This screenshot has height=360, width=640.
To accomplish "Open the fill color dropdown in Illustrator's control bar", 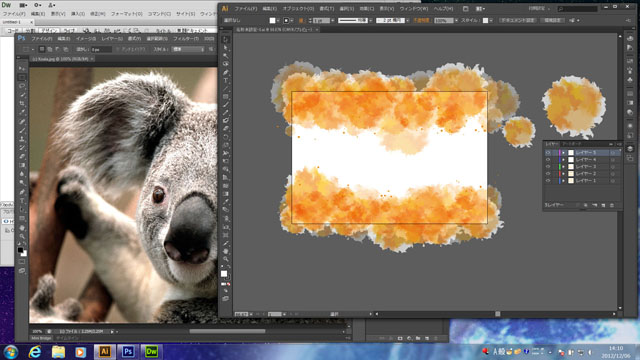I will point(278,20).
